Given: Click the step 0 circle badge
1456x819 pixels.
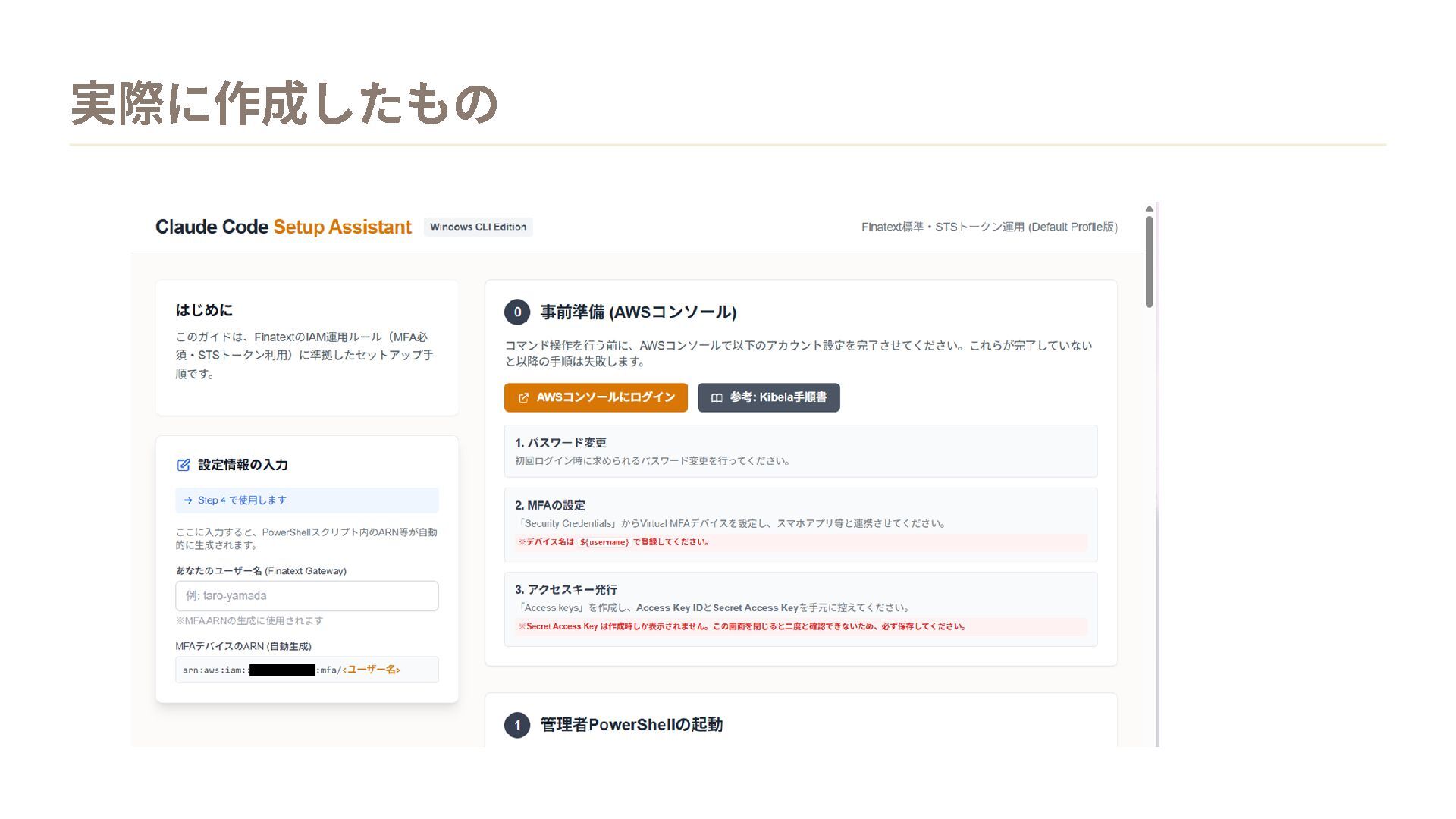Looking at the screenshot, I should click(517, 312).
